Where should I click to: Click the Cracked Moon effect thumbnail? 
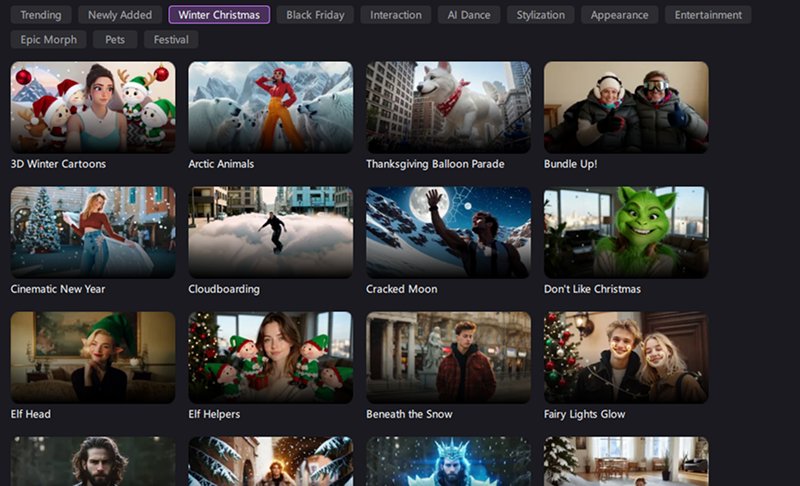click(448, 232)
